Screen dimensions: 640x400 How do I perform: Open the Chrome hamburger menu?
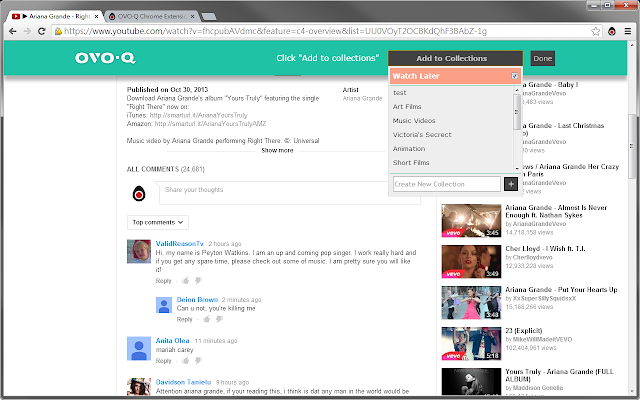(x=628, y=31)
